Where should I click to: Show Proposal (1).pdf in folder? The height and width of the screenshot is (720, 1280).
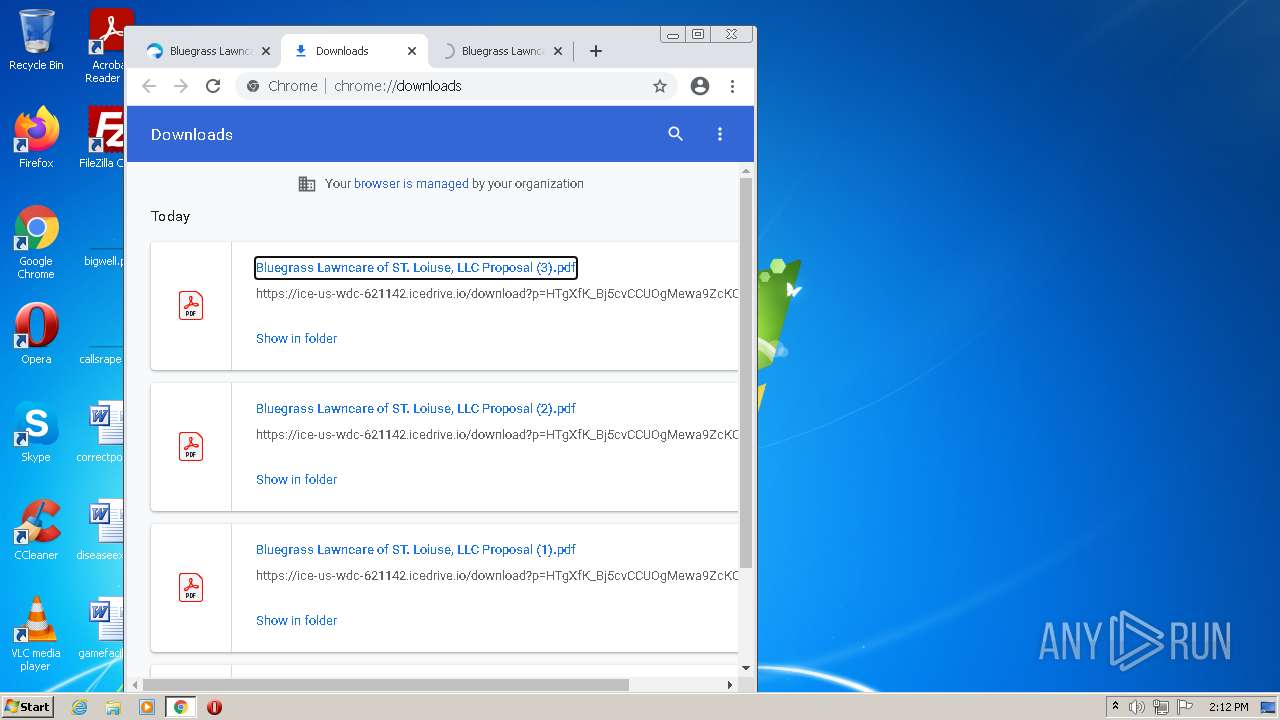[296, 620]
